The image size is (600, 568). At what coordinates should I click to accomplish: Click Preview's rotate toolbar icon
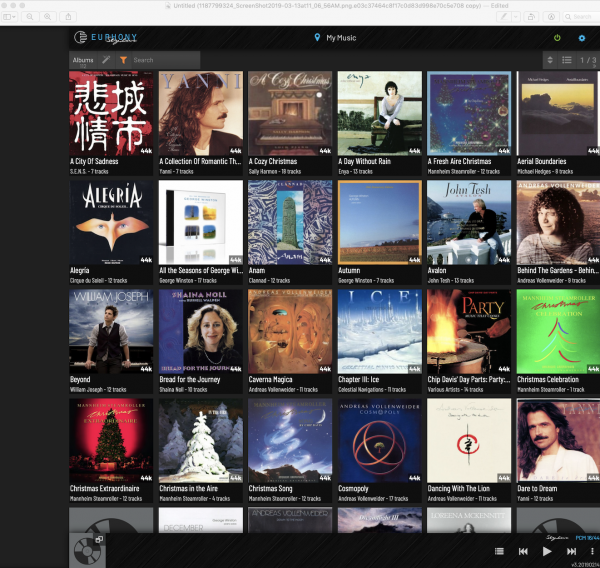[x=531, y=16]
